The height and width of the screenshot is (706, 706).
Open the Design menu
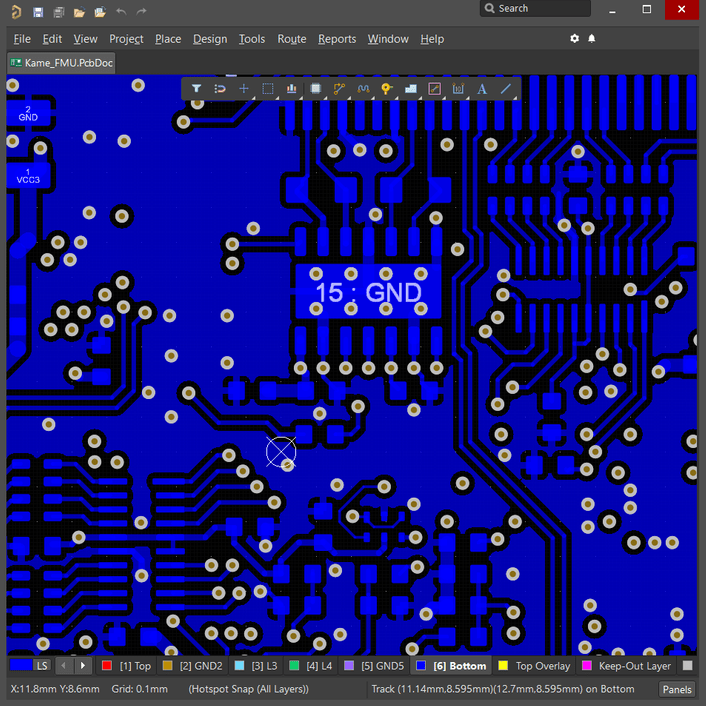210,39
